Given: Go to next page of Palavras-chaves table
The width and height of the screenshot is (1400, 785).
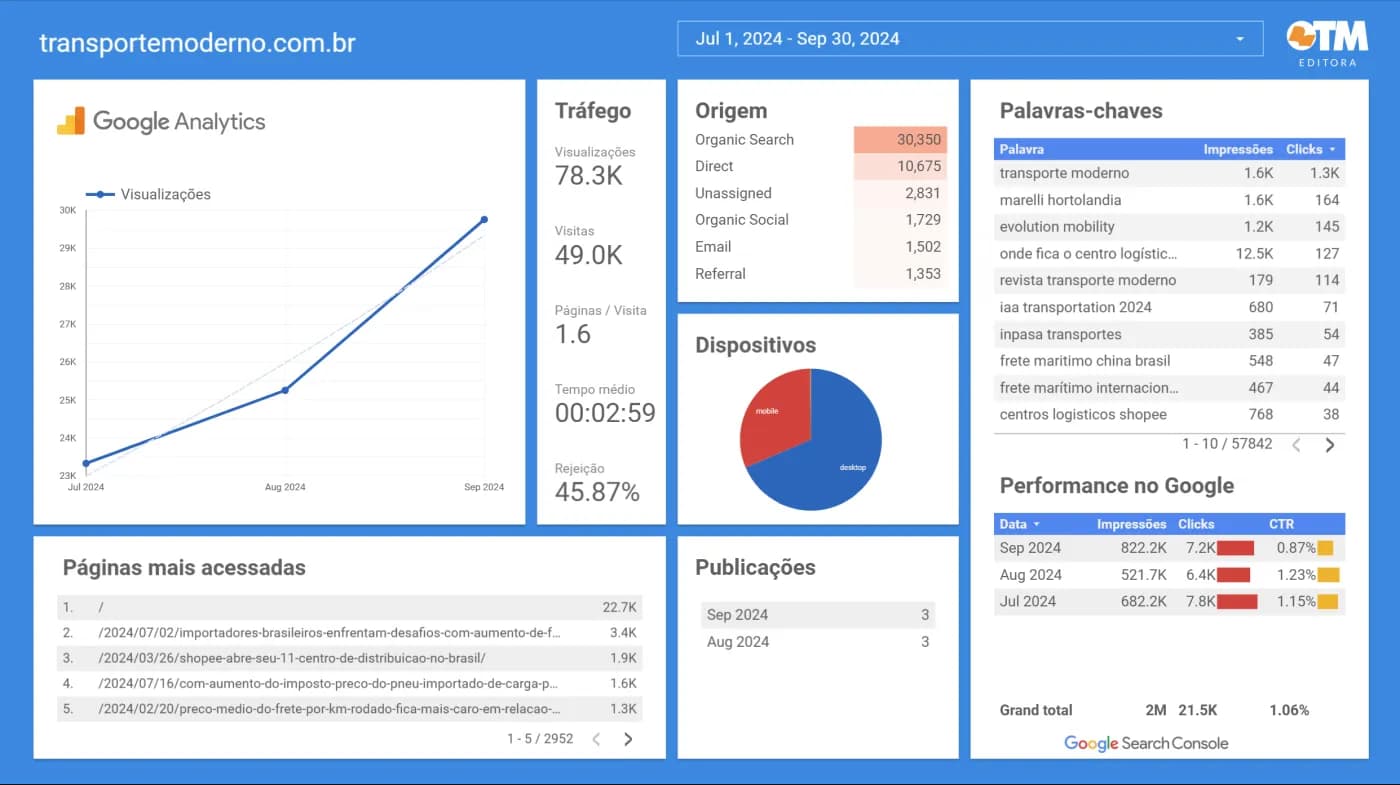Looking at the screenshot, I should click(x=1329, y=445).
